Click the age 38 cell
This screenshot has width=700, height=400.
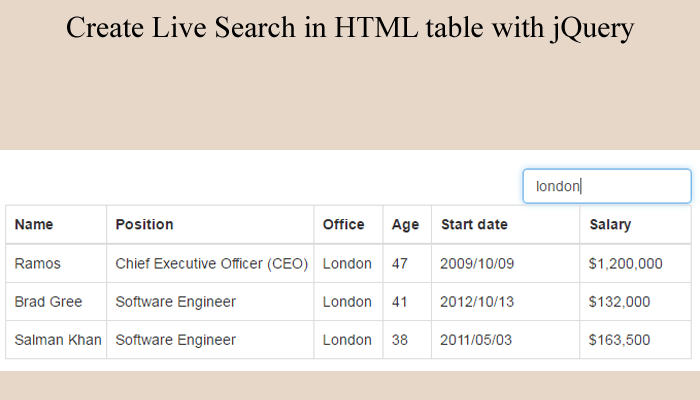point(400,340)
